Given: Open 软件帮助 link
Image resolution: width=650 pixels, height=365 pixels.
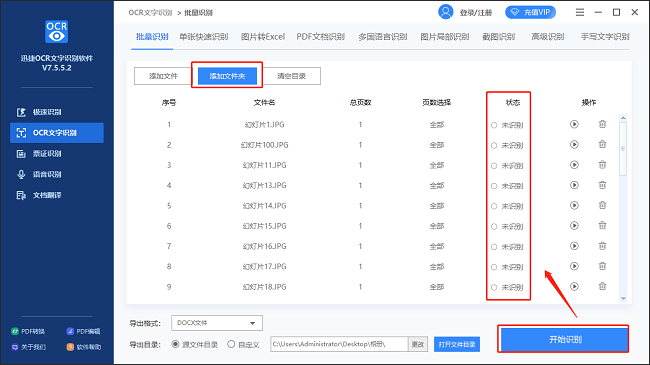Looking at the screenshot, I should point(84,347).
